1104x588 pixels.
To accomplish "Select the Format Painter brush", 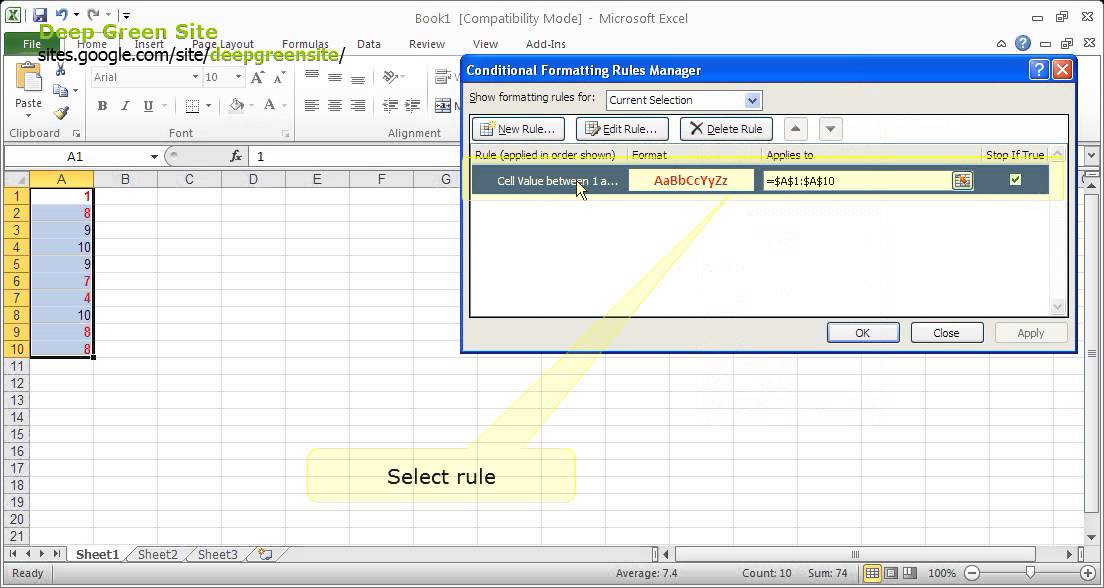I will 61,112.
